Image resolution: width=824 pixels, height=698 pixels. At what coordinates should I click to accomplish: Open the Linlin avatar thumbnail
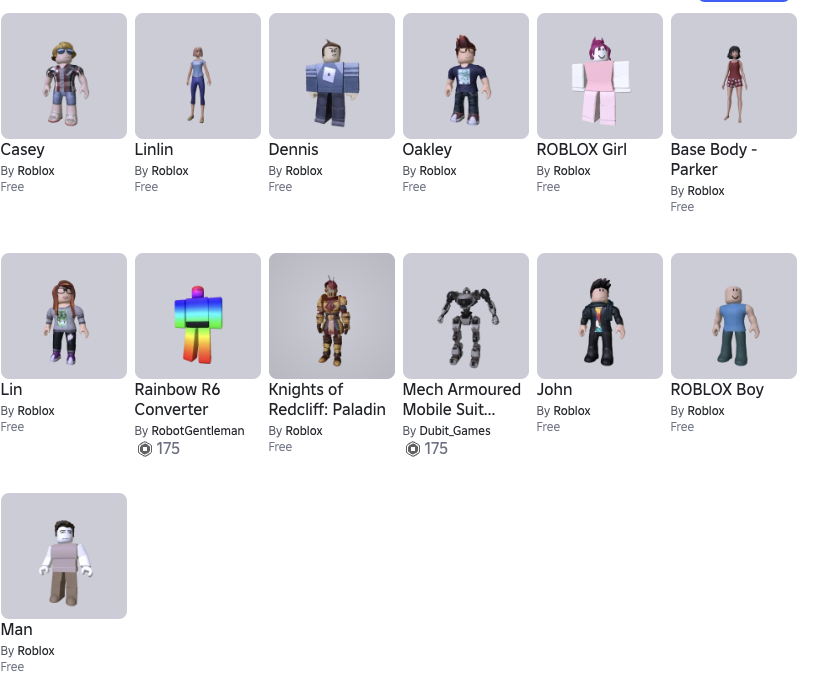198,76
